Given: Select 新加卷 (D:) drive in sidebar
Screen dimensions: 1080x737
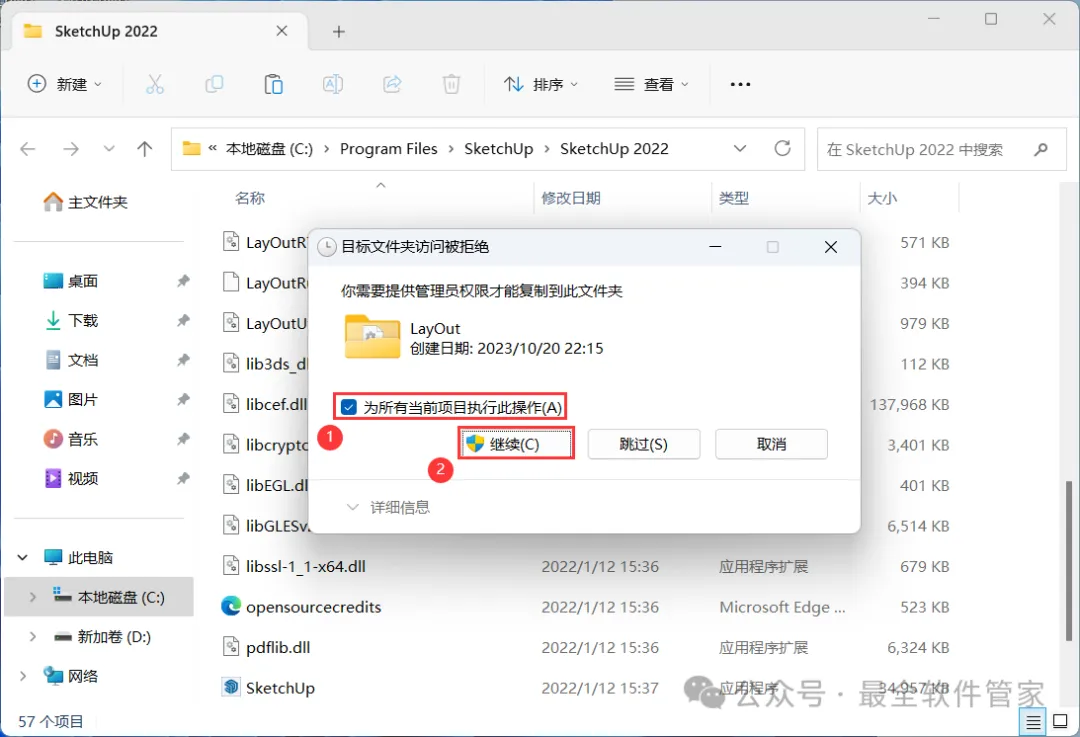Looking at the screenshot, I should 103,636.
